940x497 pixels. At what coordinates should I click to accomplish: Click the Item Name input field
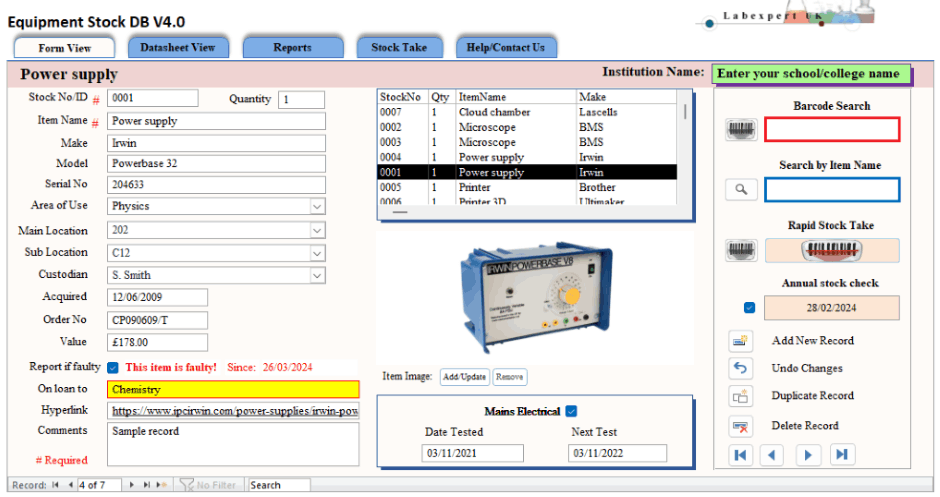coord(216,121)
